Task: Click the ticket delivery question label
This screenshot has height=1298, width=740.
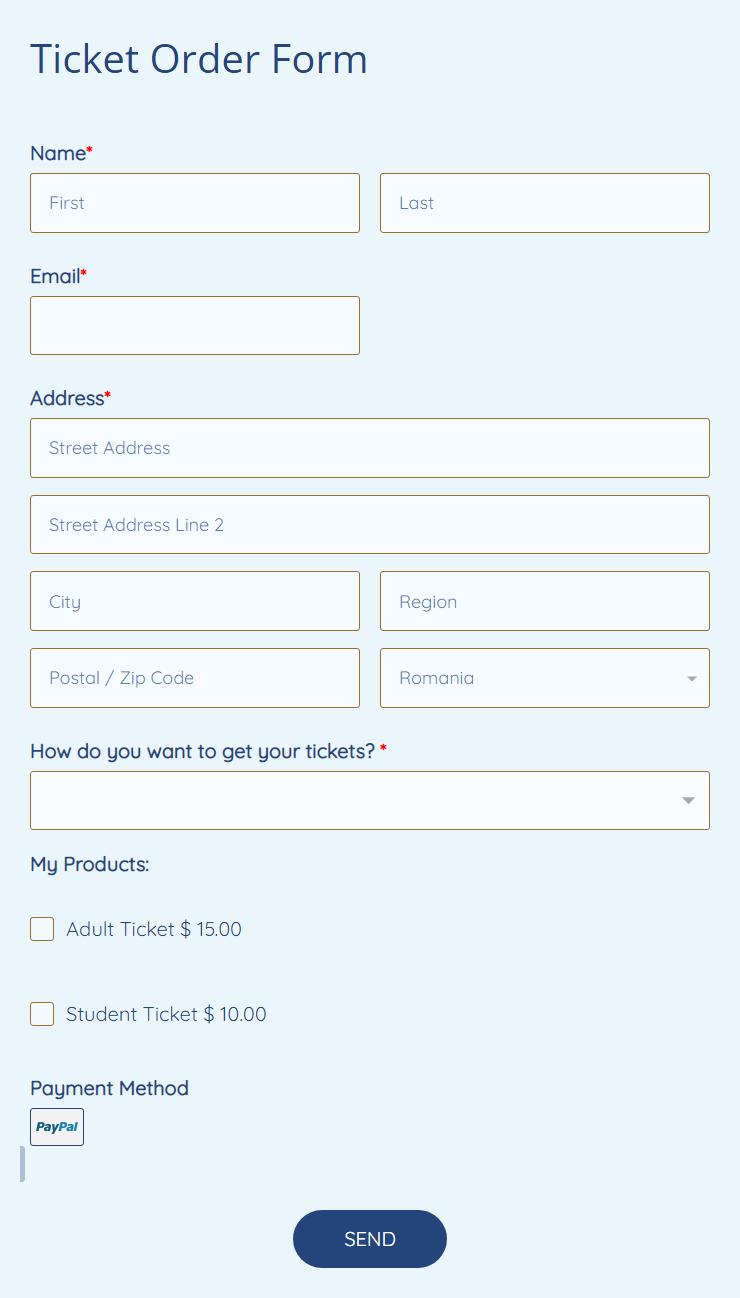Action: coord(202,751)
